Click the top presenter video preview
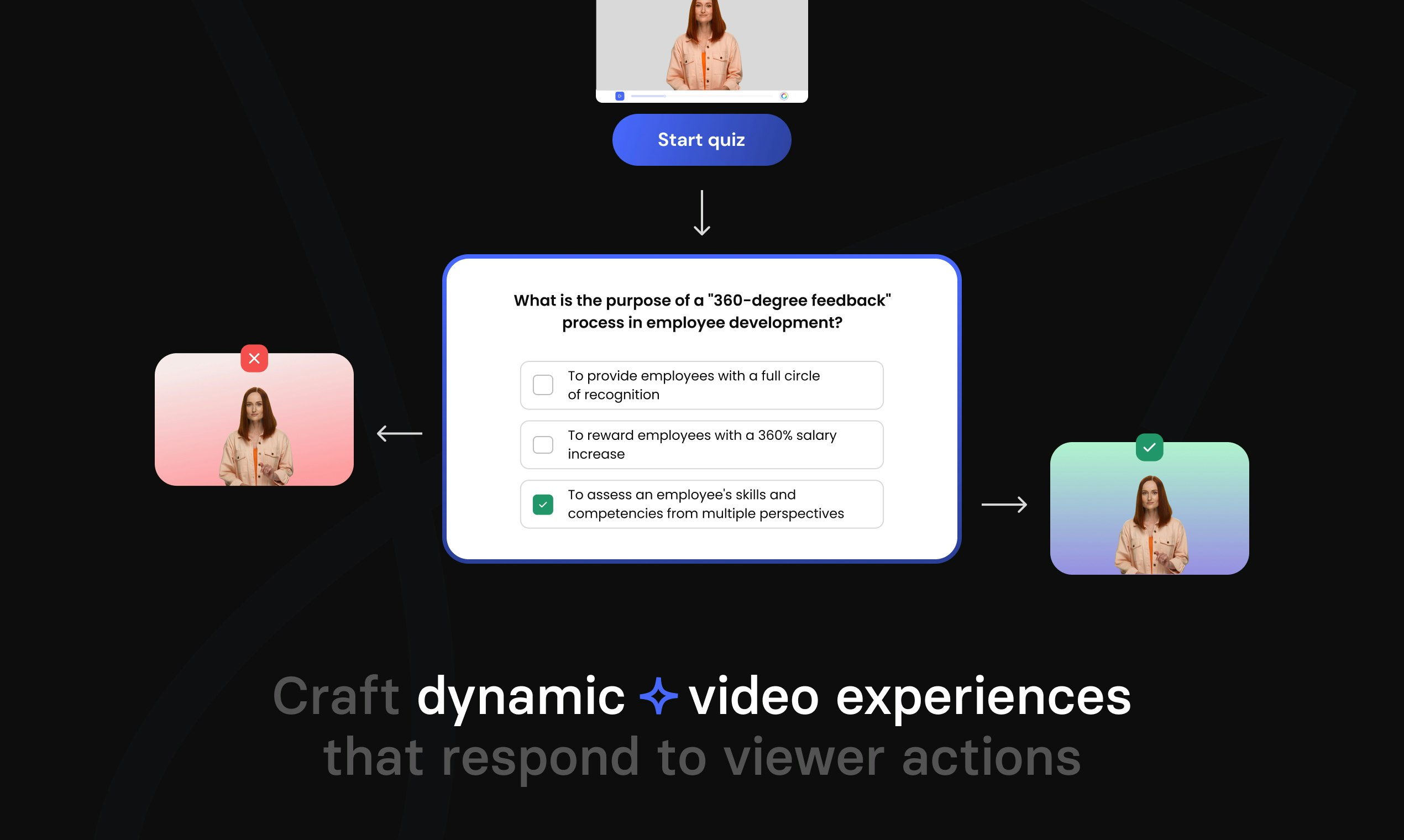This screenshot has width=1404, height=840. pos(701,45)
